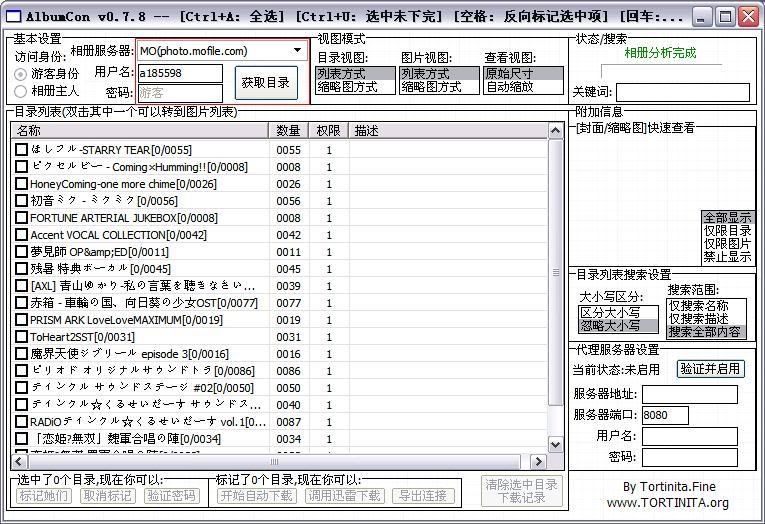
Task: Click the 服务器端口 field showing 8080
Action: click(665, 415)
